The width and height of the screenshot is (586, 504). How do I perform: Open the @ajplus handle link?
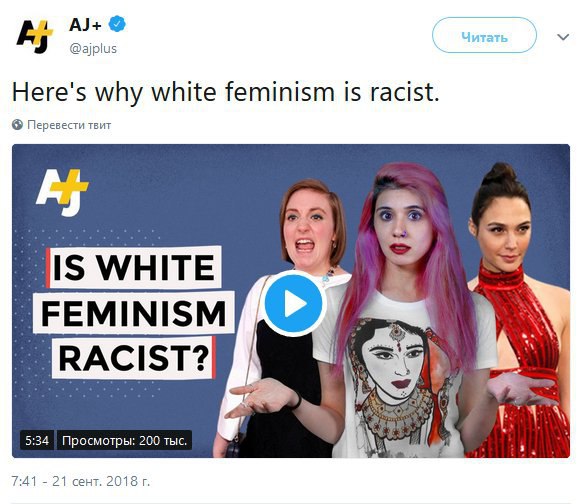93,49
